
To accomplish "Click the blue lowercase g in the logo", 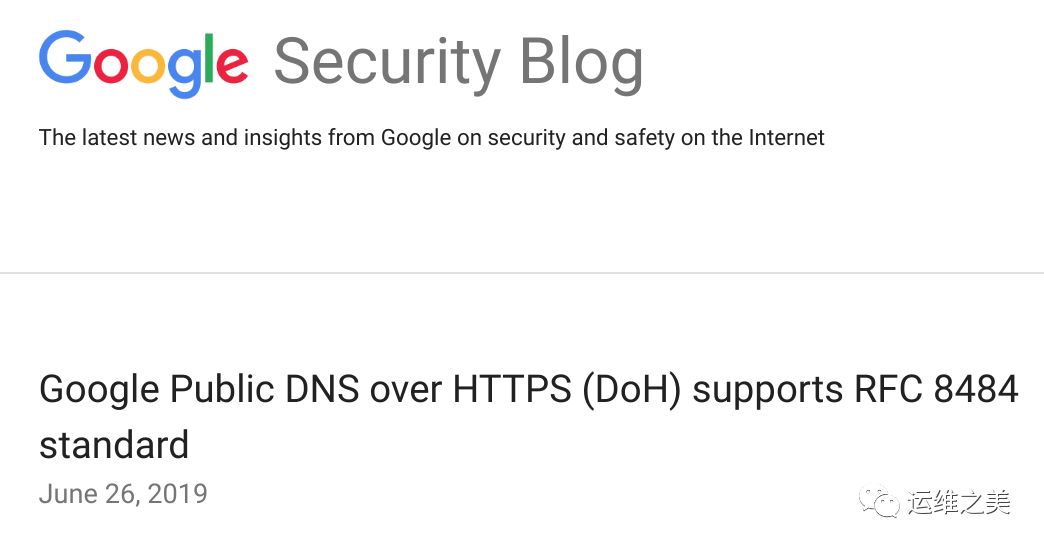I will click(185, 72).
